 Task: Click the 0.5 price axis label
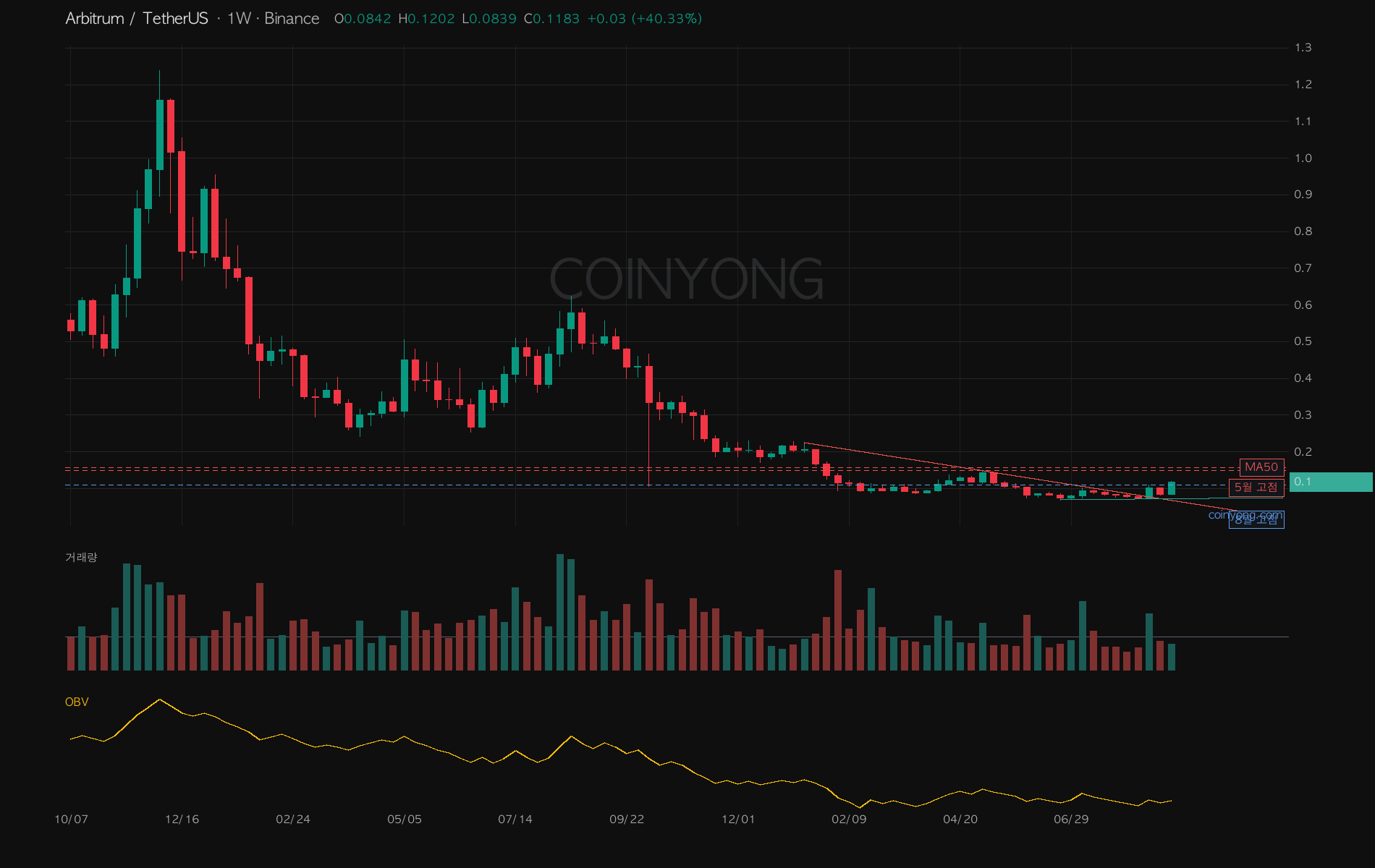(x=1303, y=341)
